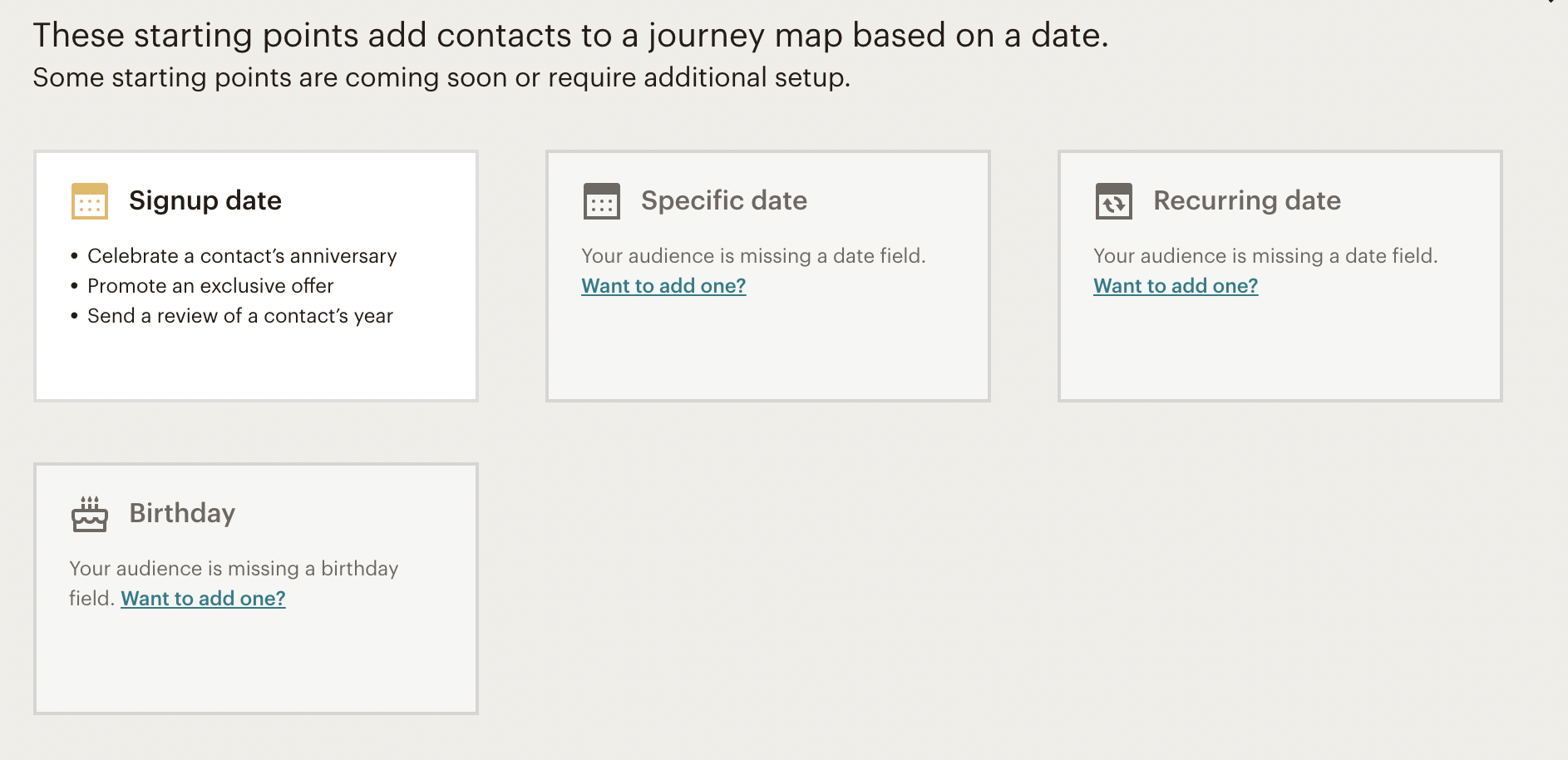This screenshot has width=1568, height=760.
Task: Click the missing date field message under Specific date
Action: [x=753, y=255]
